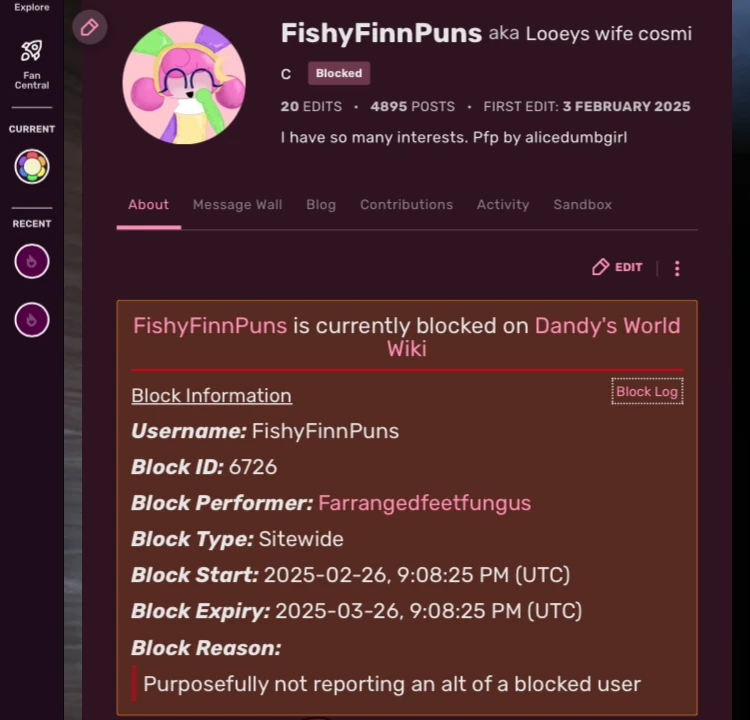750x720 pixels.
Task: Switch to the Sandbox tab
Action: (x=582, y=205)
